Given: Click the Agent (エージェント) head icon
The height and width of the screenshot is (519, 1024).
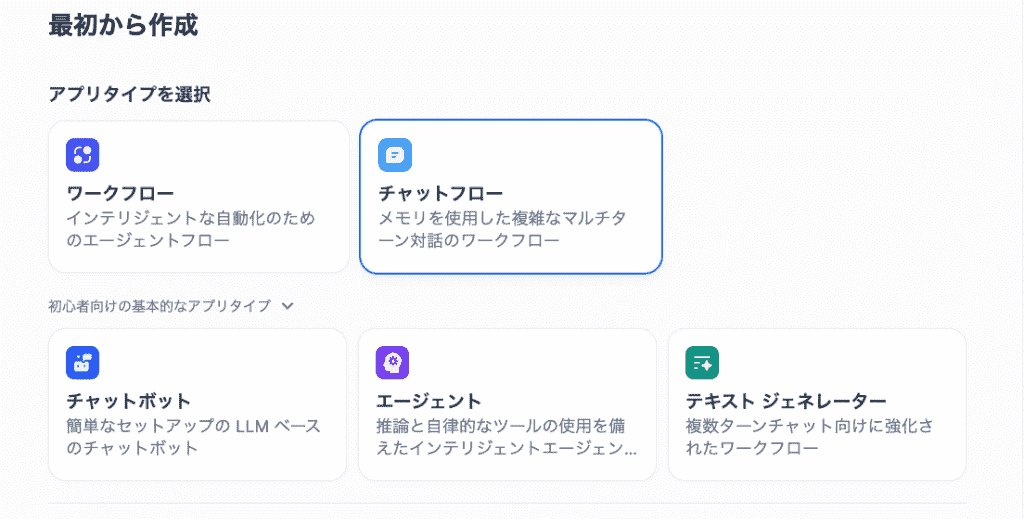Looking at the screenshot, I should point(393,362).
